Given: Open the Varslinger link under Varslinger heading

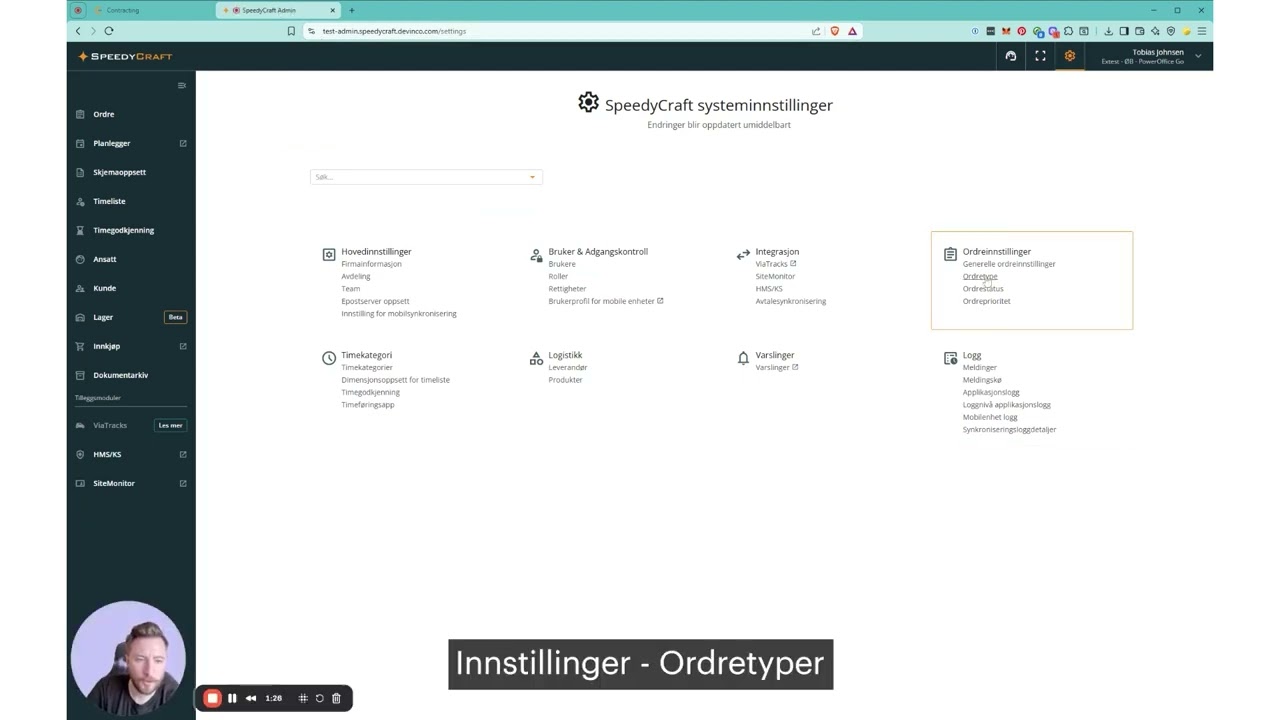Looking at the screenshot, I should (x=777, y=367).
